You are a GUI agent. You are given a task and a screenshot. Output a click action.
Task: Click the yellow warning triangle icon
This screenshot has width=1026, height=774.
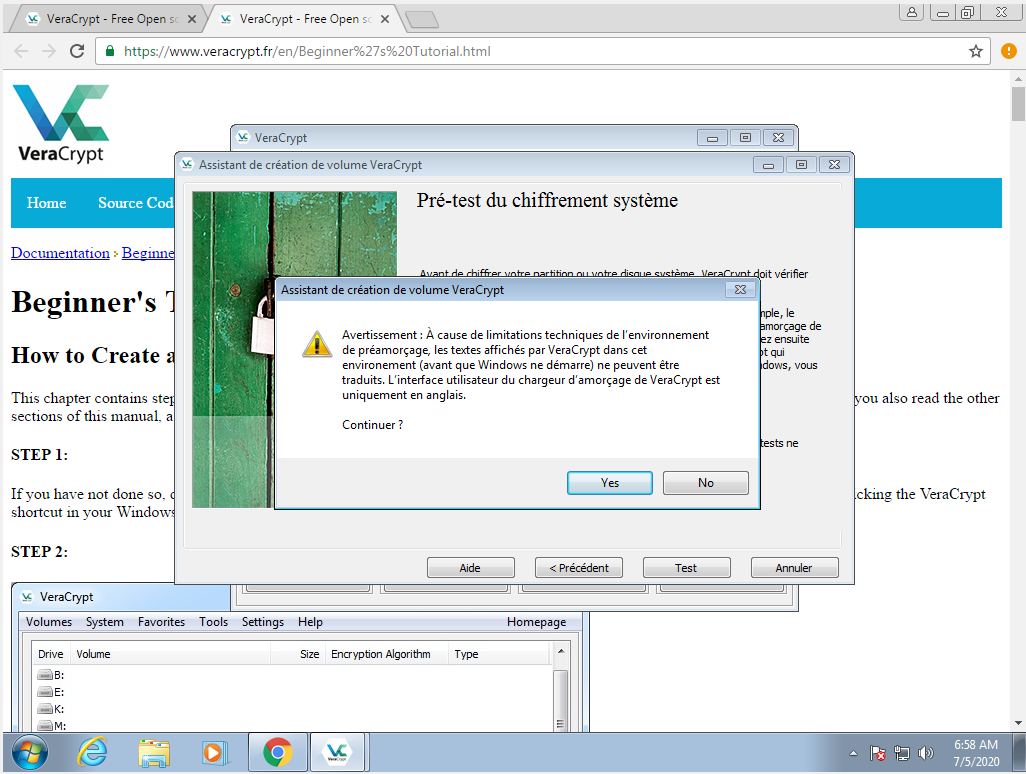click(317, 343)
